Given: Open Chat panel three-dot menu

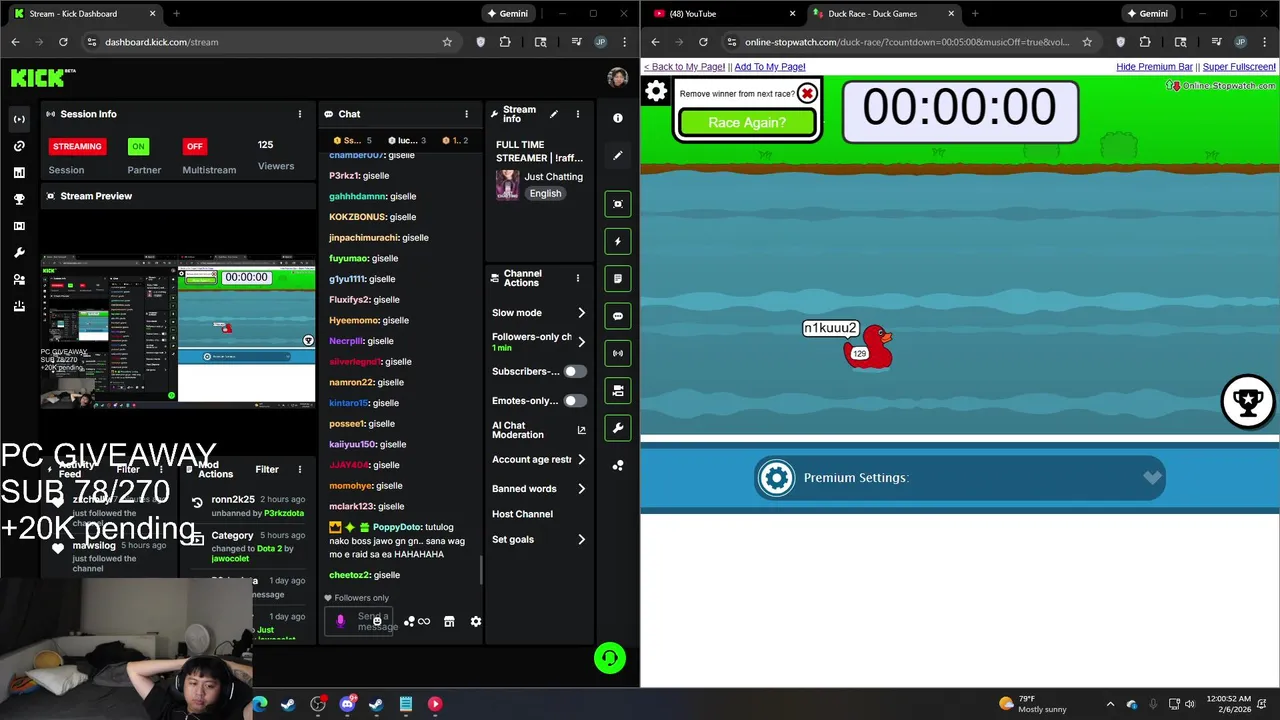Looking at the screenshot, I should coord(466,114).
